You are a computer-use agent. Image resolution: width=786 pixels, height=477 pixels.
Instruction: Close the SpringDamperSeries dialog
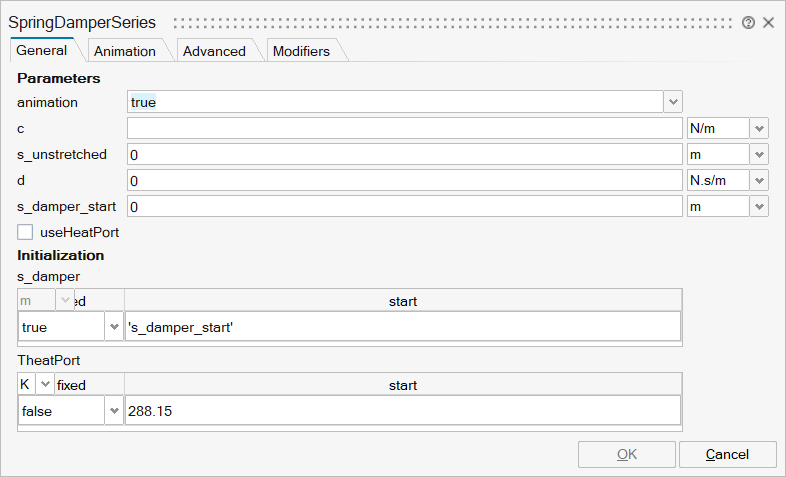tap(768, 22)
